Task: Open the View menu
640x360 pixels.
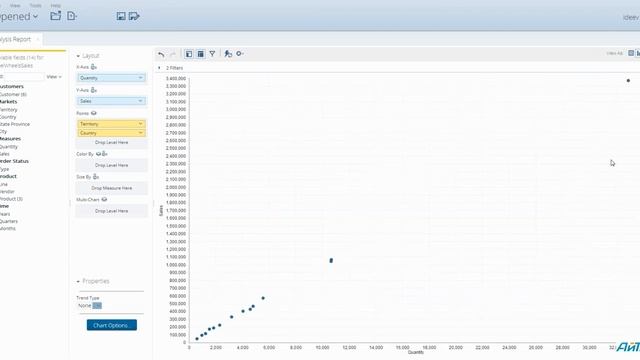Action: point(15,5)
